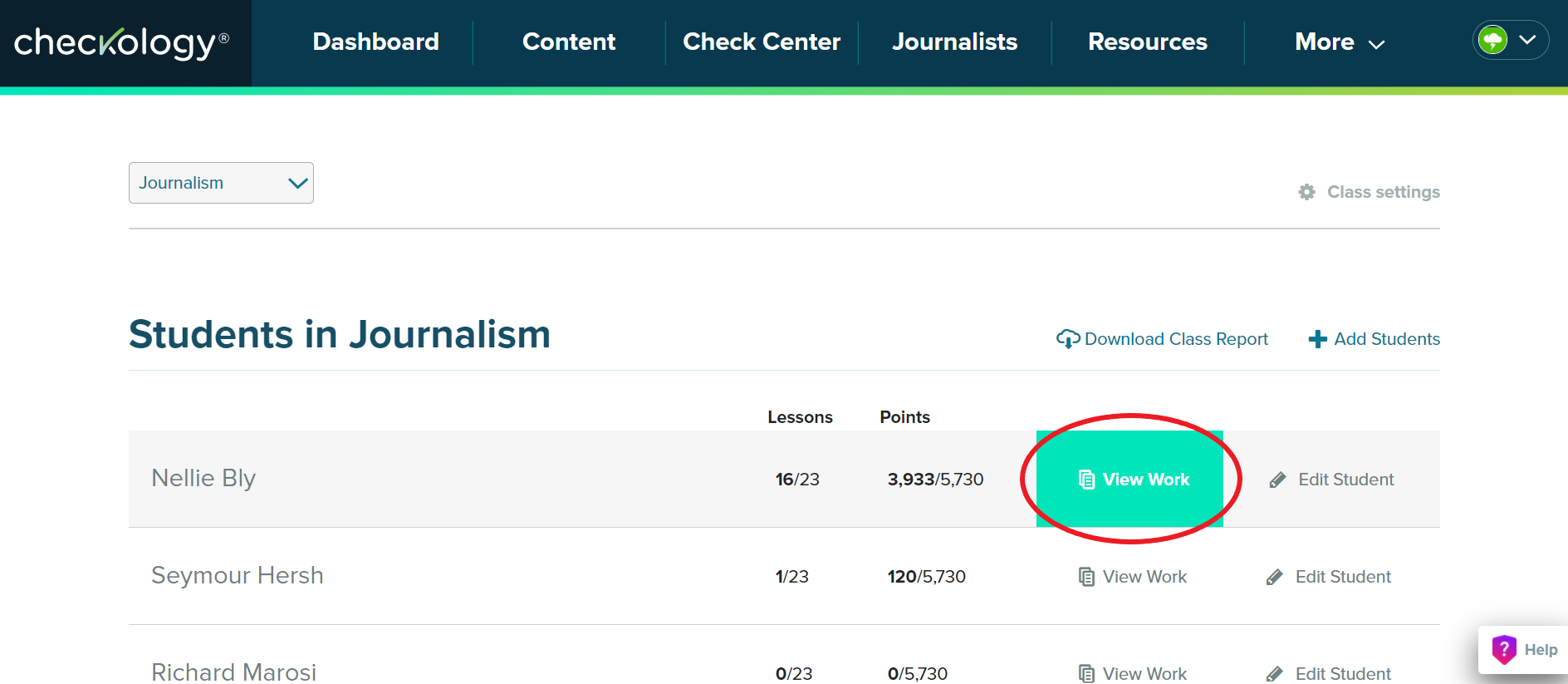The width and height of the screenshot is (1568, 684).
Task: Click document icon in Seymour Hersh row
Action: point(1085,577)
